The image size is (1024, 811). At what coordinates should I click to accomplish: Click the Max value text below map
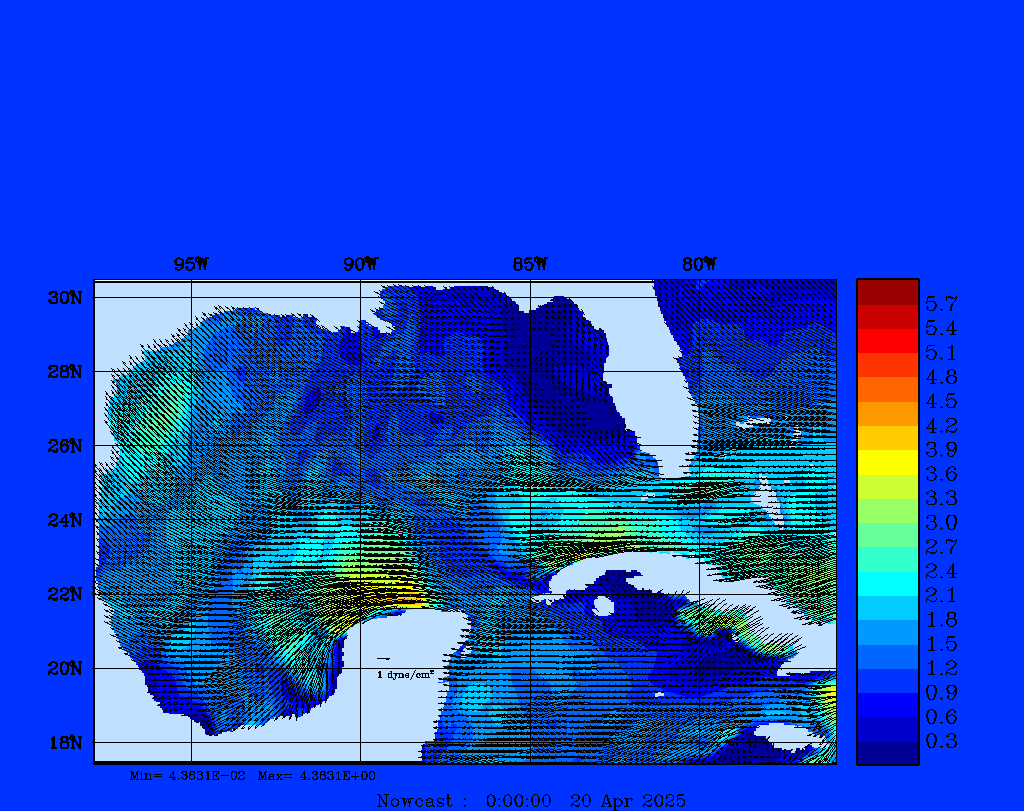pos(317,776)
